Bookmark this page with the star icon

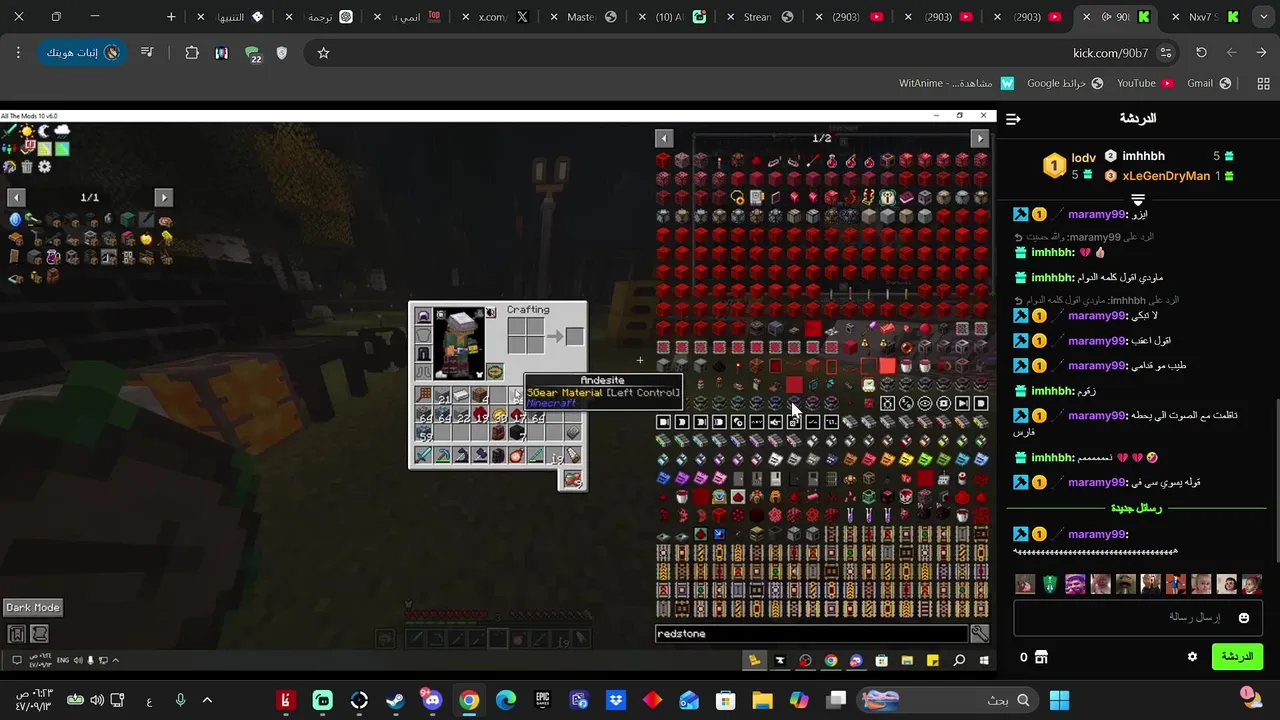tap(323, 53)
